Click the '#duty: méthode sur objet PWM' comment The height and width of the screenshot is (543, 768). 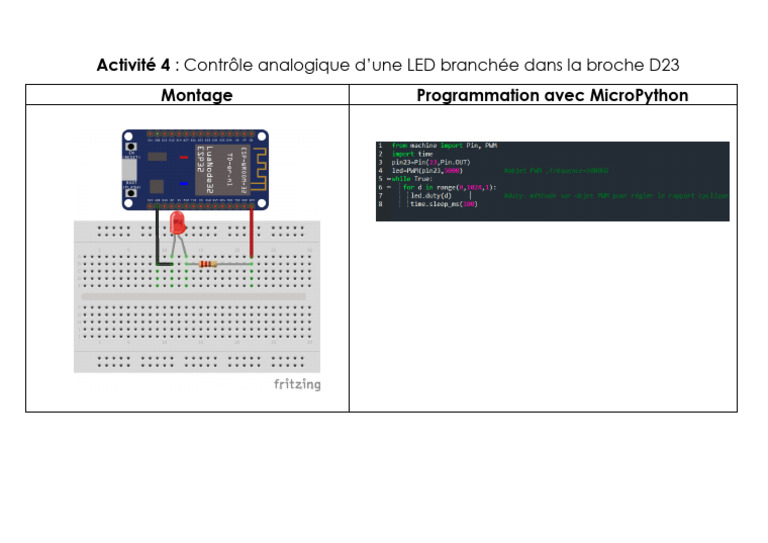pos(616,195)
